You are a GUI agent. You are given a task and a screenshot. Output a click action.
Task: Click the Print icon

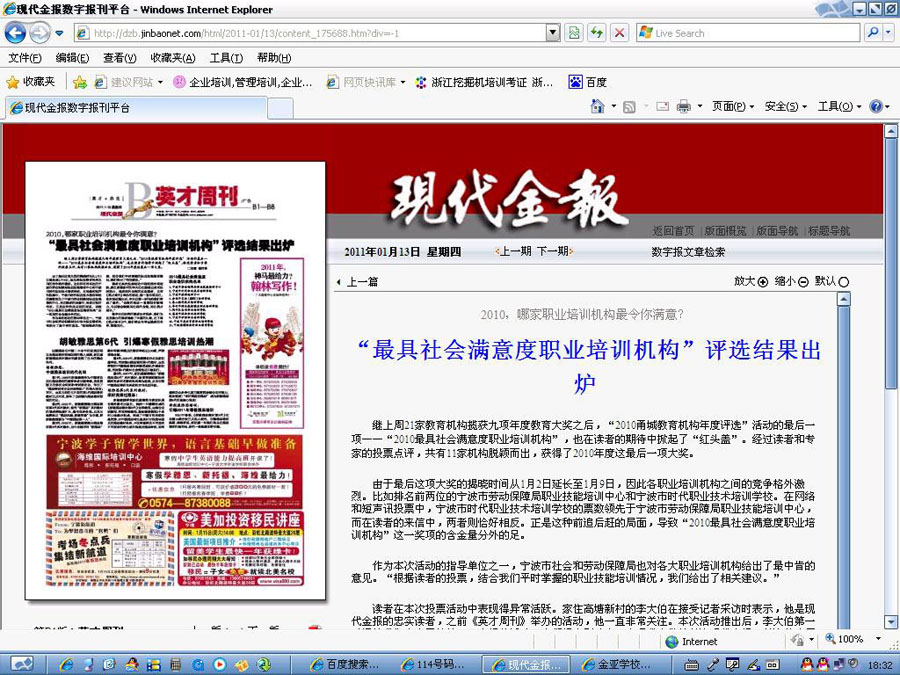click(x=683, y=107)
